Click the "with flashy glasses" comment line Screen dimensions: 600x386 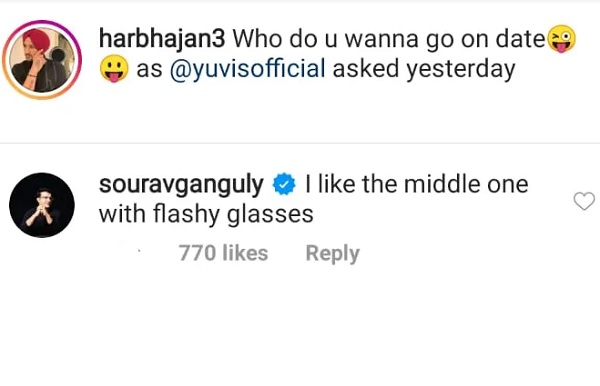coord(206,214)
